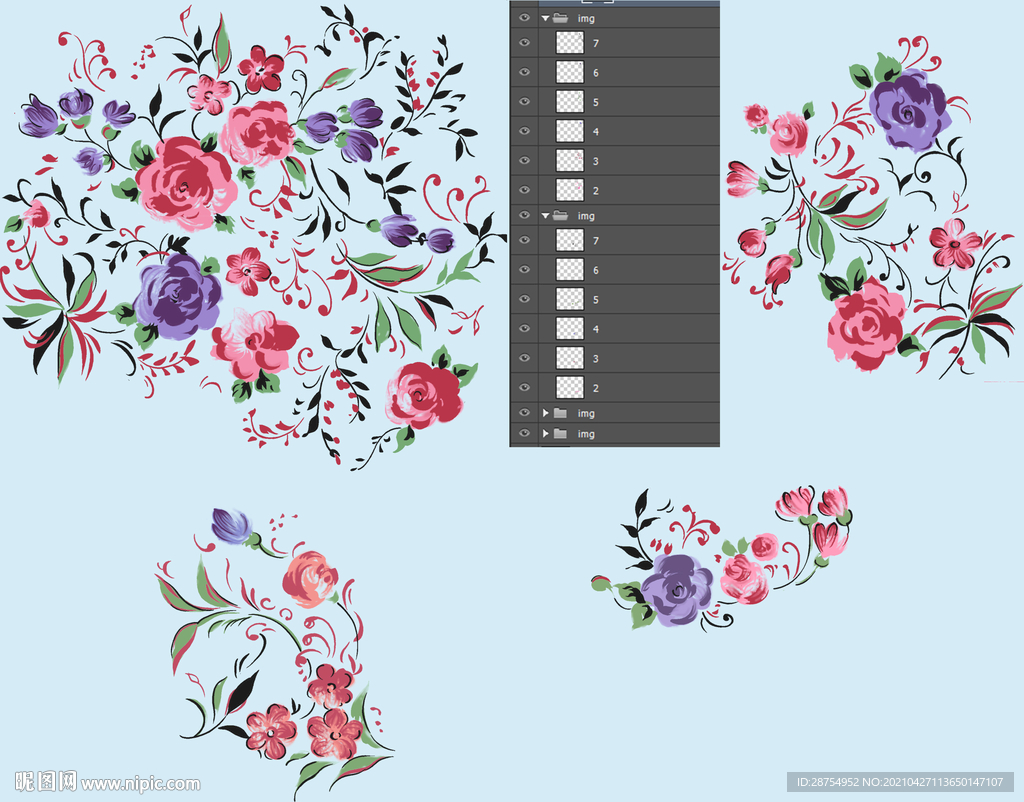Select layer thumbnail 3 in second img group
Screen dimensions: 1024x802
pyautogui.click(x=570, y=358)
